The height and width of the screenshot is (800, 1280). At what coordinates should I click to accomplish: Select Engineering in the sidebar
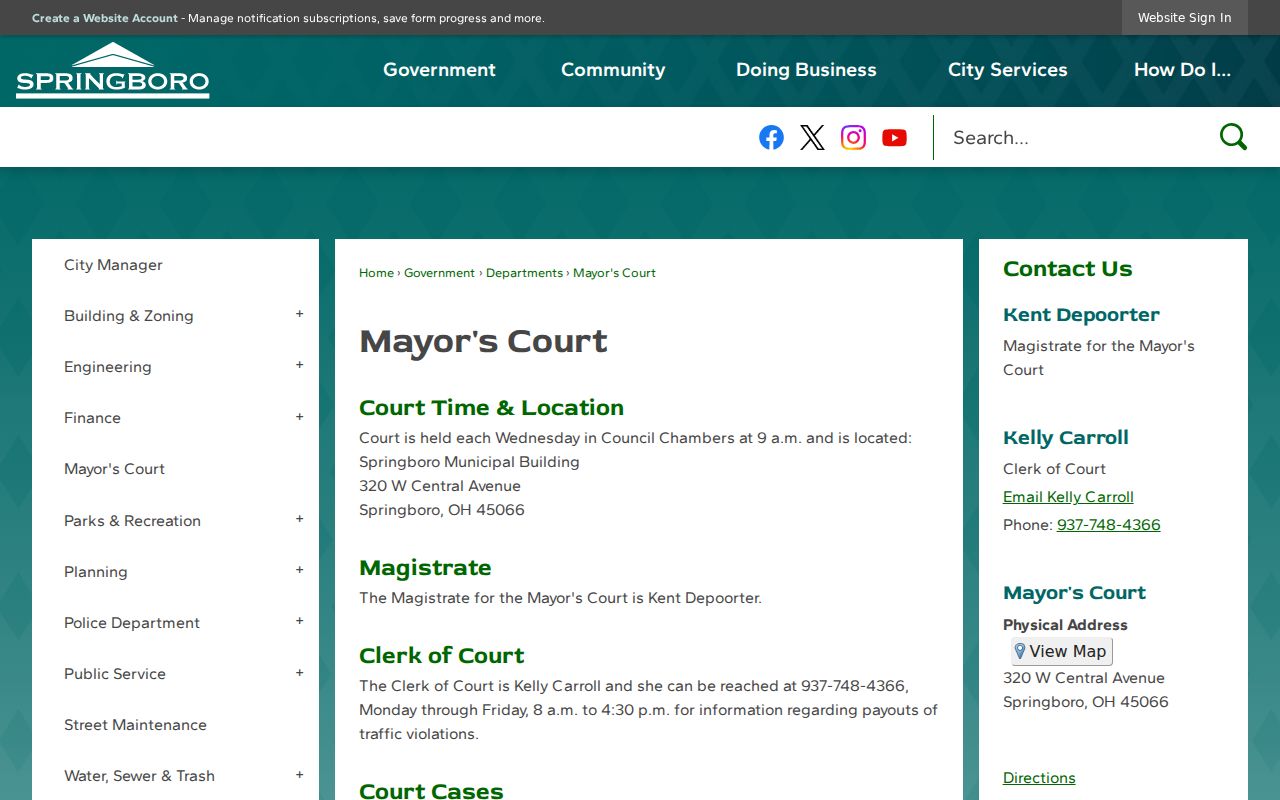coord(108,367)
